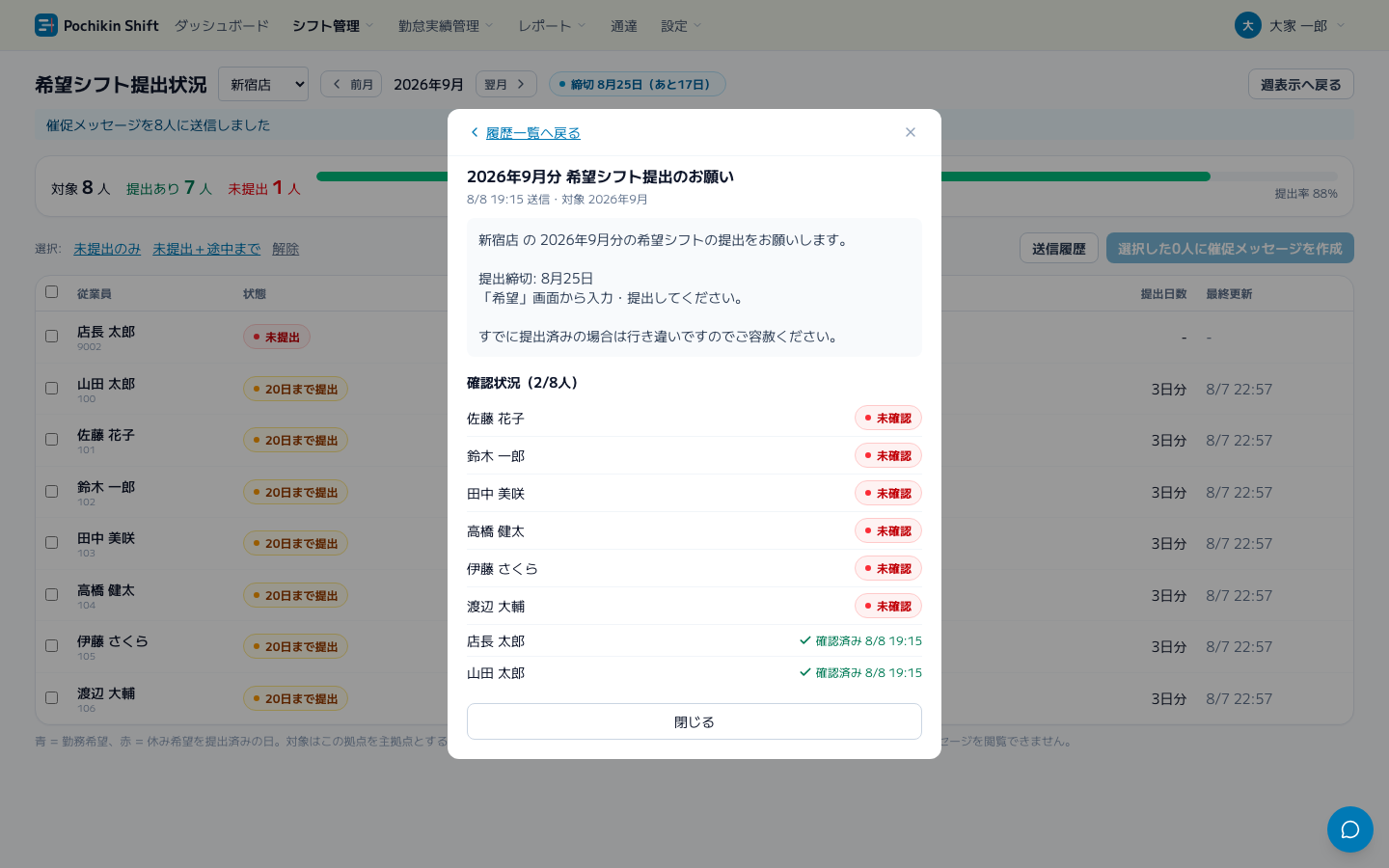Check the box for 渡辺 大輔 row
Image resolution: width=1389 pixels, height=868 pixels.
(x=52, y=698)
